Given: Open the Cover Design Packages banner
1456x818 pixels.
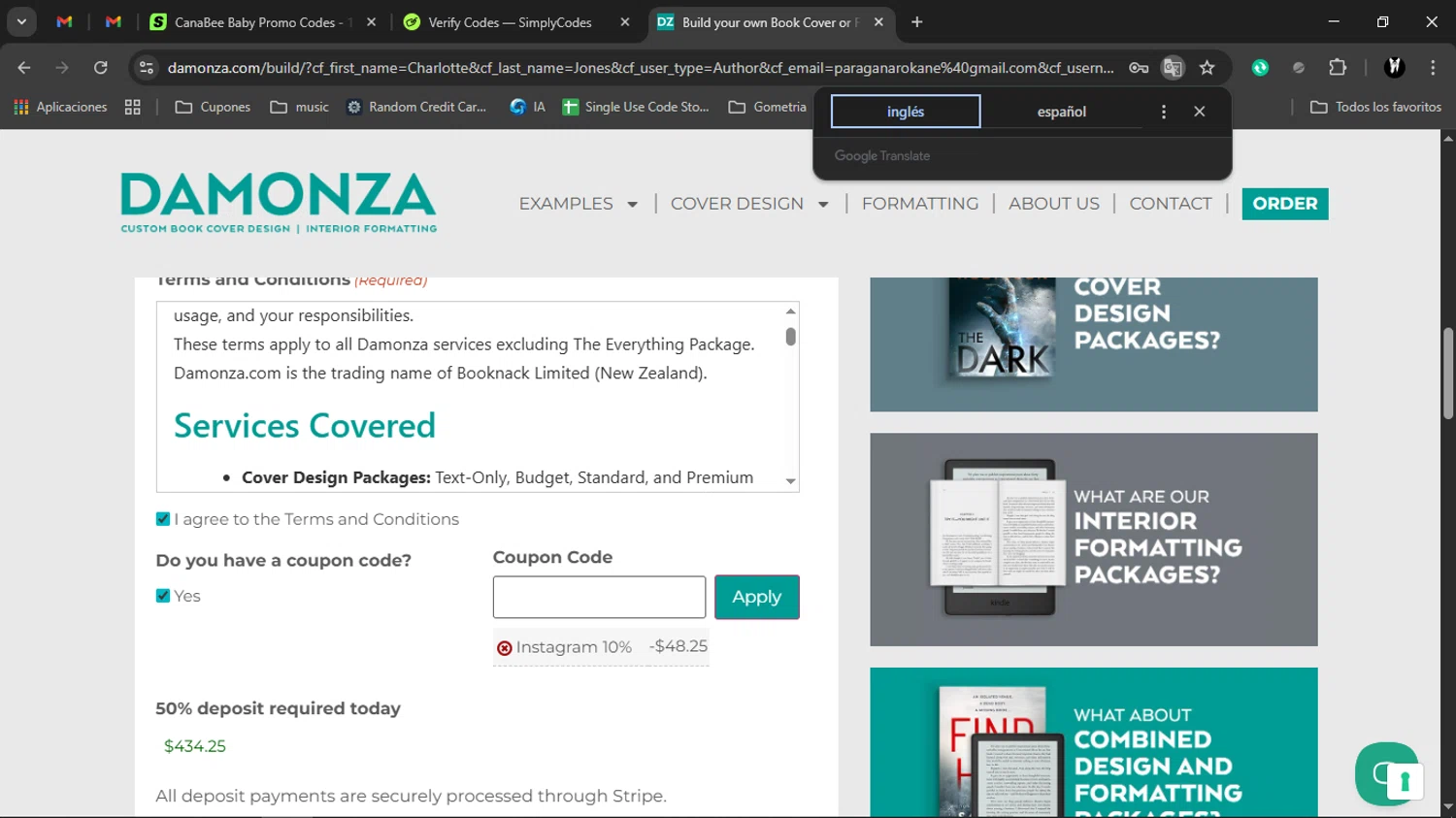Looking at the screenshot, I should pos(1094,344).
